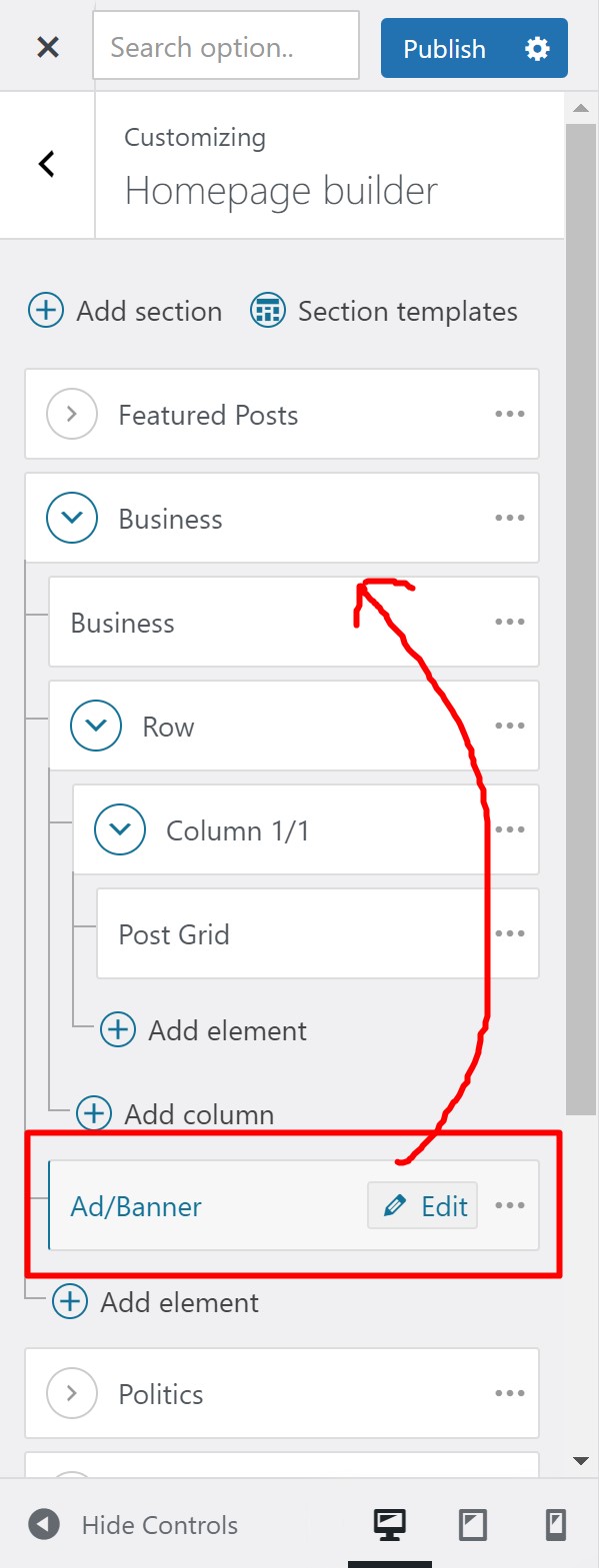Select the Post Grid element

[318, 933]
